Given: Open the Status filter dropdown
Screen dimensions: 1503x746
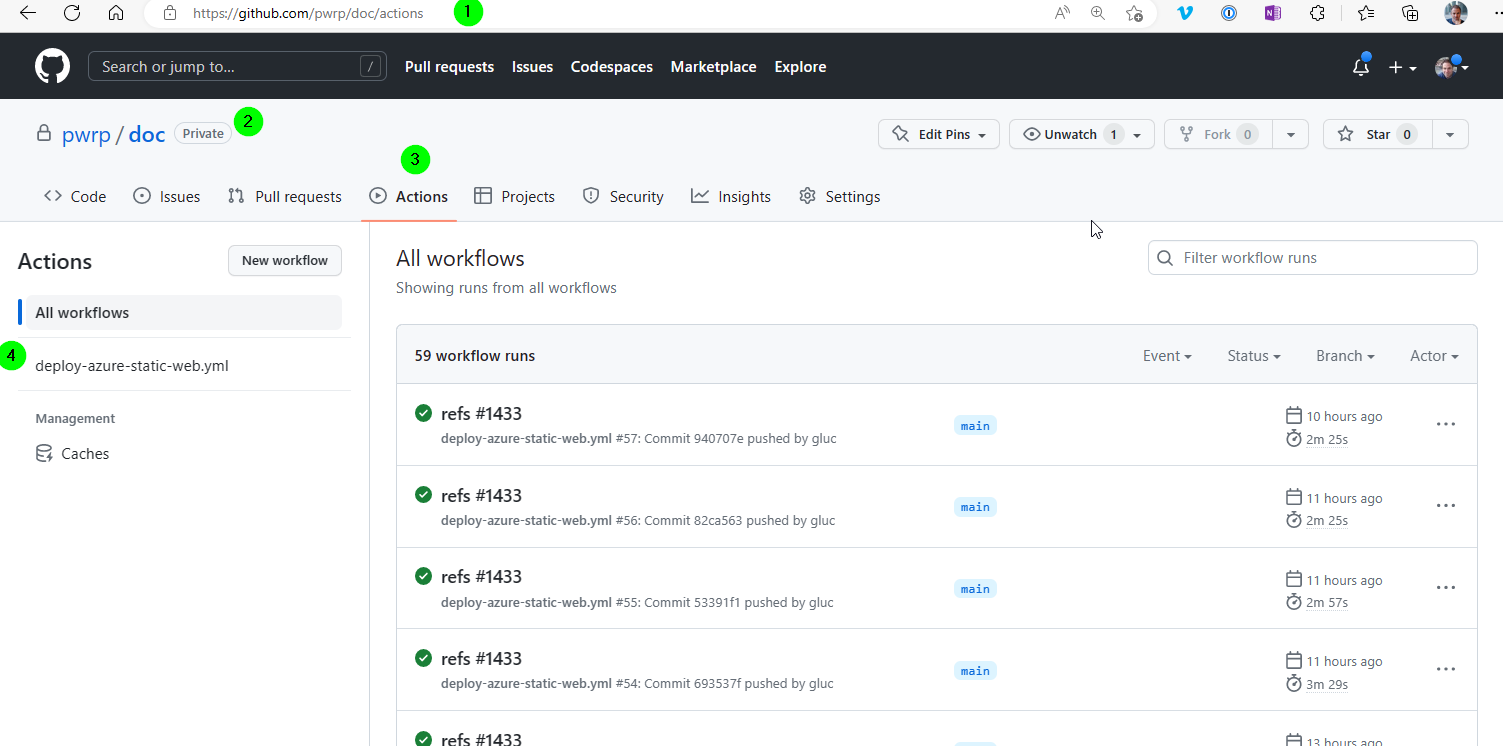Looking at the screenshot, I should 1254,356.
